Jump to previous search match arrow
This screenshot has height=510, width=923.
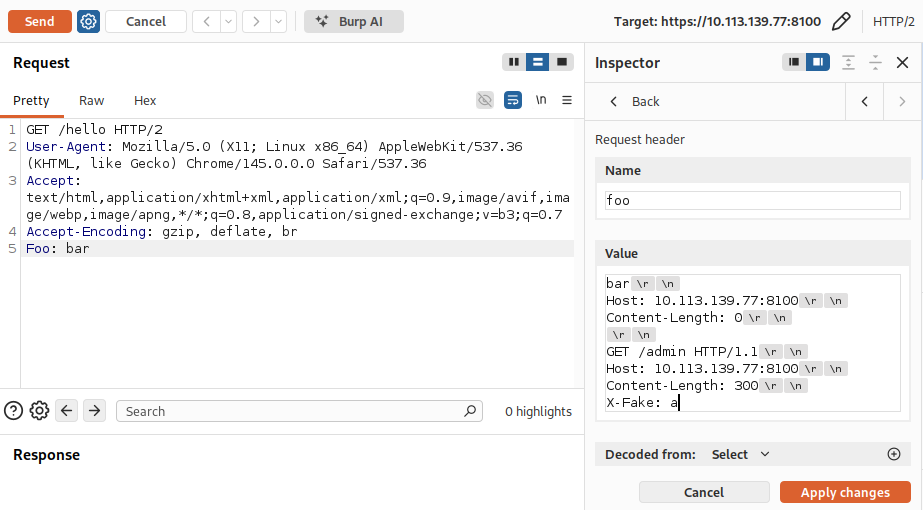pos(67,410)
